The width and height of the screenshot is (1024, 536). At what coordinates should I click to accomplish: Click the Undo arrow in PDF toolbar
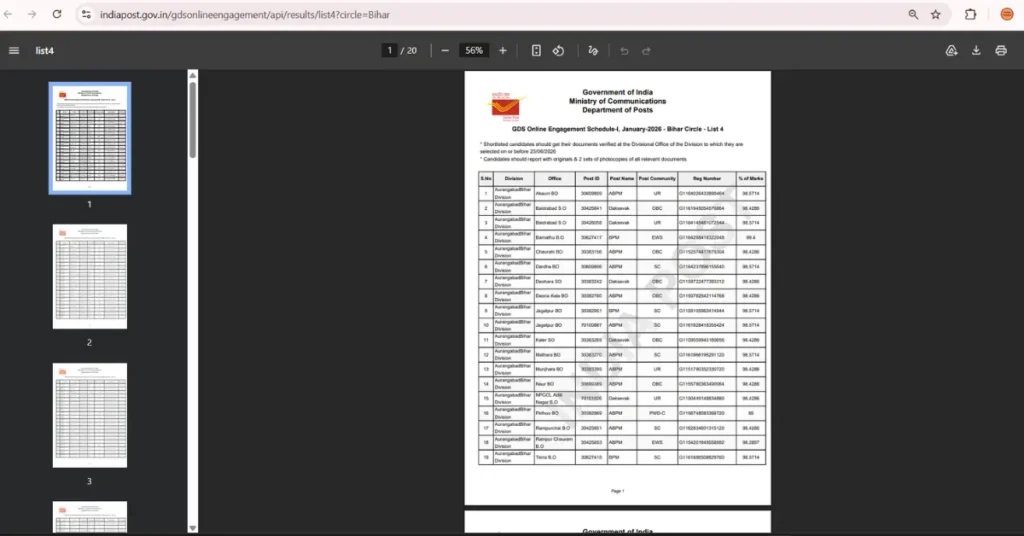pos(624,50)
